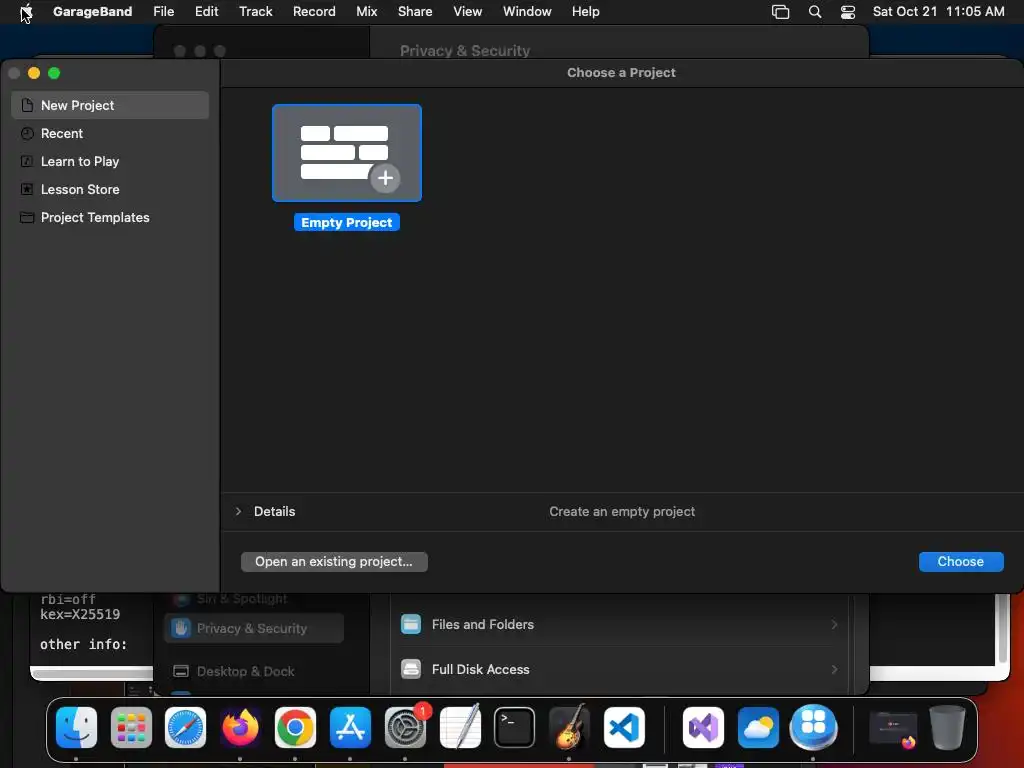1024x768 pixels.
Task: Open the View menu
Action: click(468, 11)
